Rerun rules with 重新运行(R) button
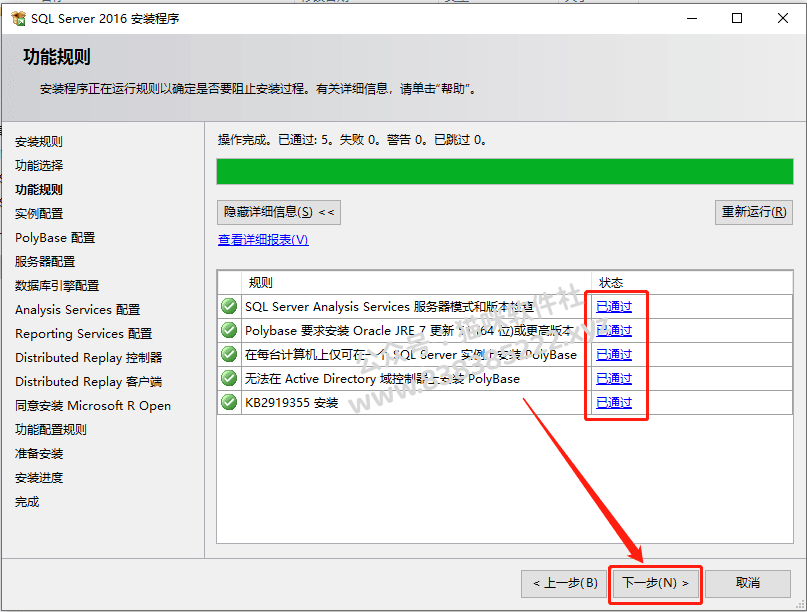The width and height of the screenshot is (807, 612). pos(753,212)
